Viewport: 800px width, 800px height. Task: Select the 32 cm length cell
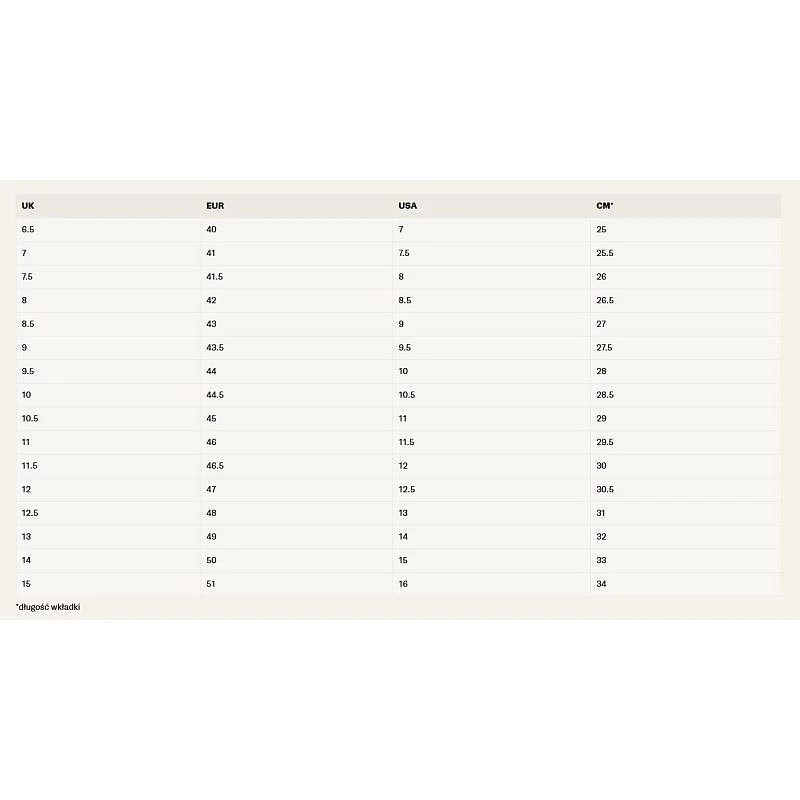pos(601,537)
